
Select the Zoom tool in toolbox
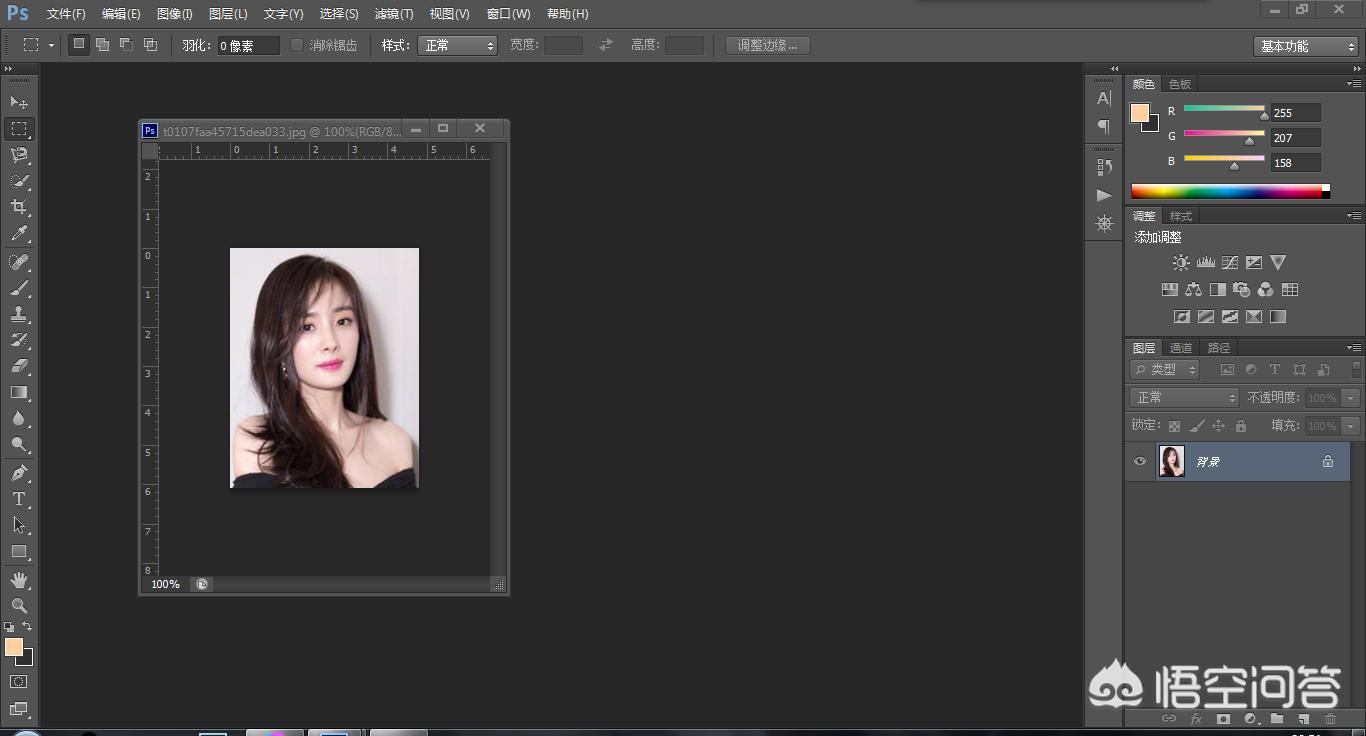tap(19, 605)
